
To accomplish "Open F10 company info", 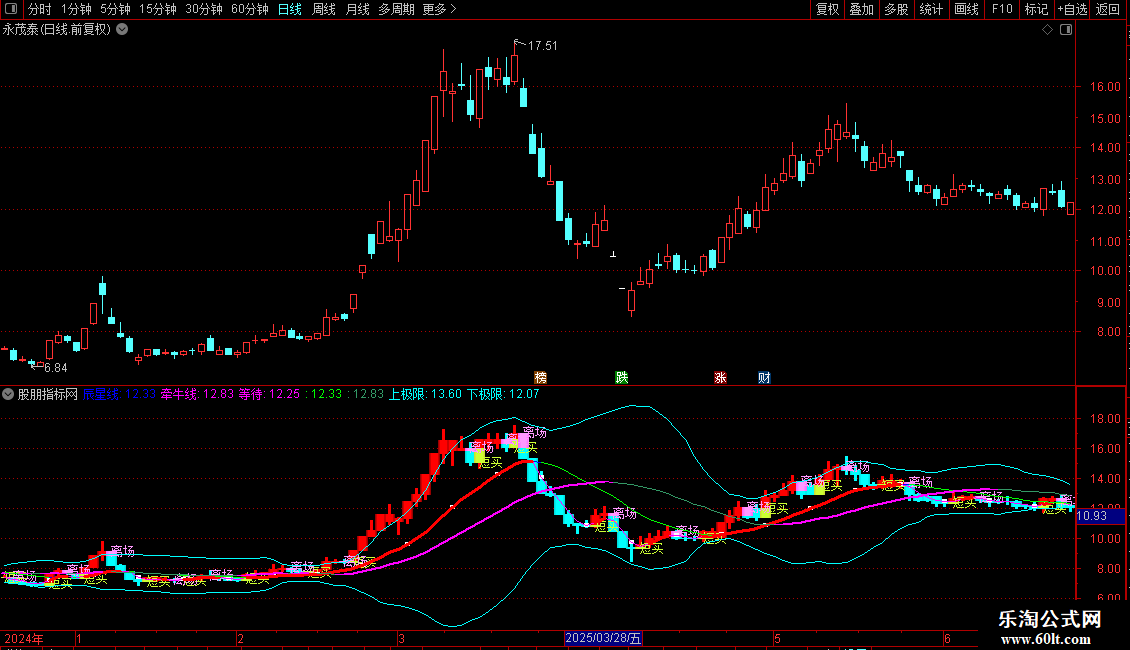I will tap(1002, 9).
